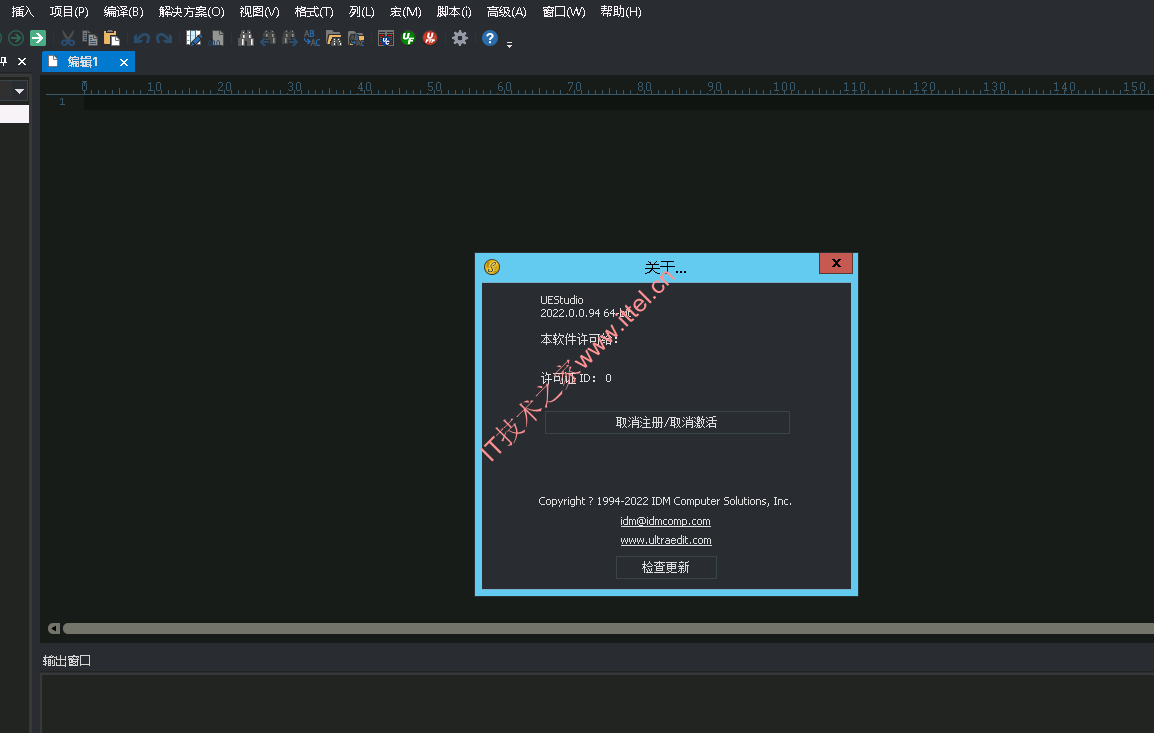Open settings via the gear icon

click(460, 38)
